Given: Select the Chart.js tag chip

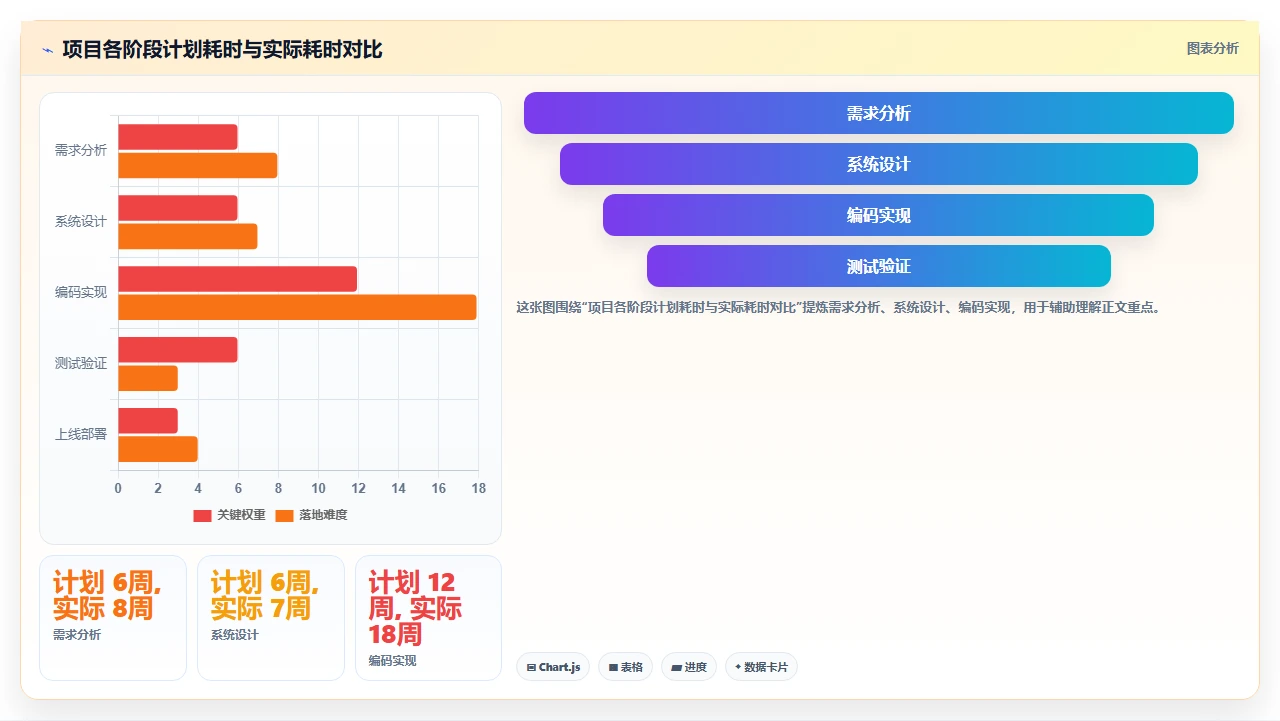Looking at the screenshot, I should [553, 667].
